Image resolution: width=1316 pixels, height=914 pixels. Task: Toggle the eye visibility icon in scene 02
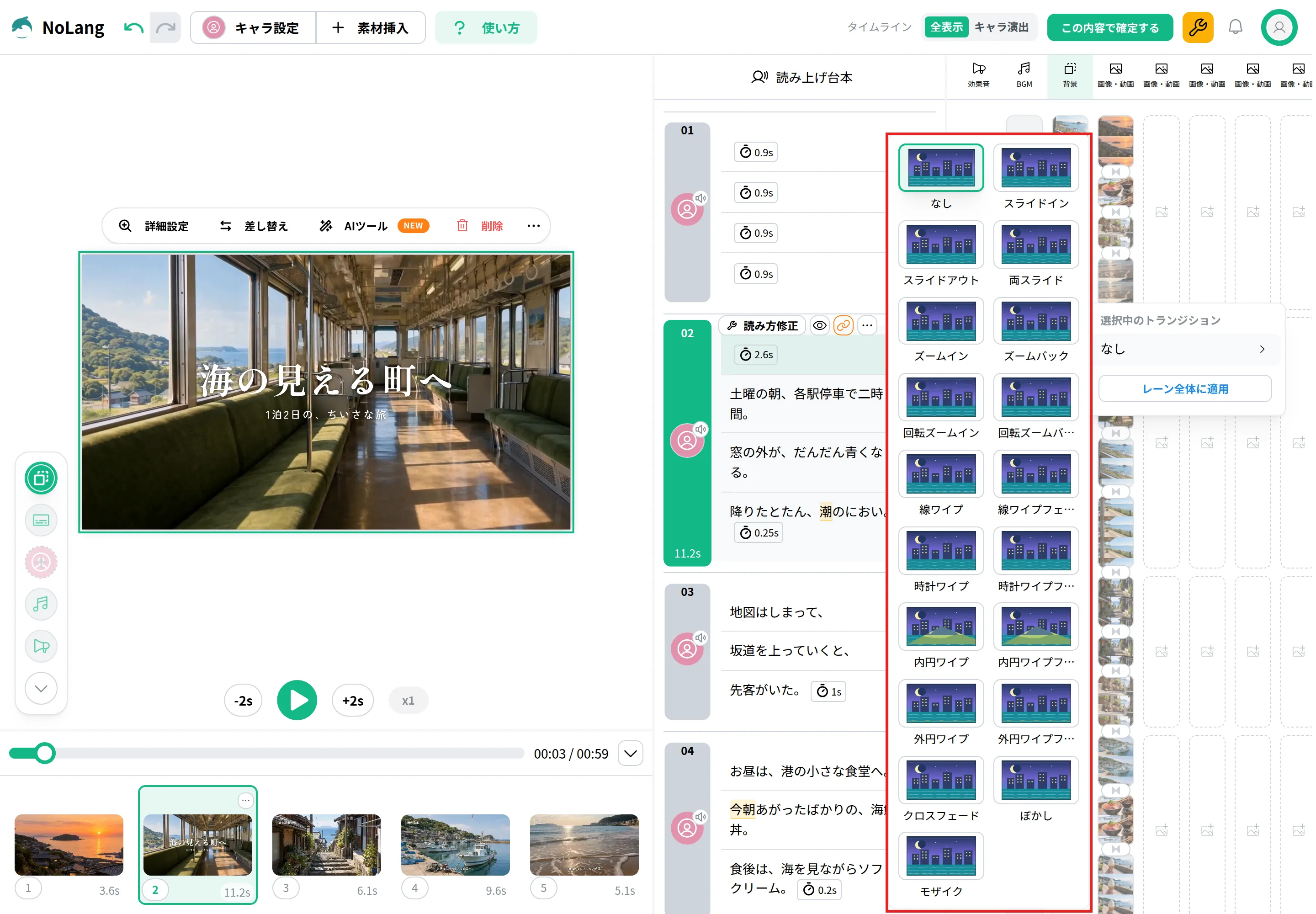click(819, 325)
